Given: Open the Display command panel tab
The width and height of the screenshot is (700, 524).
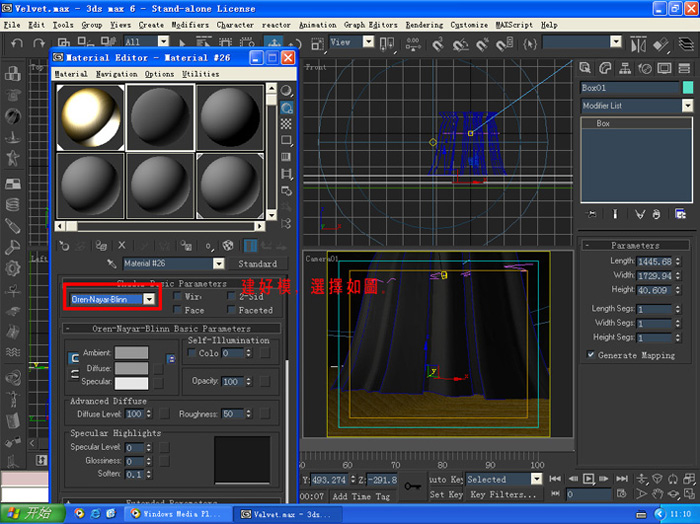Looking at the screenshot, I should (664, 68).
